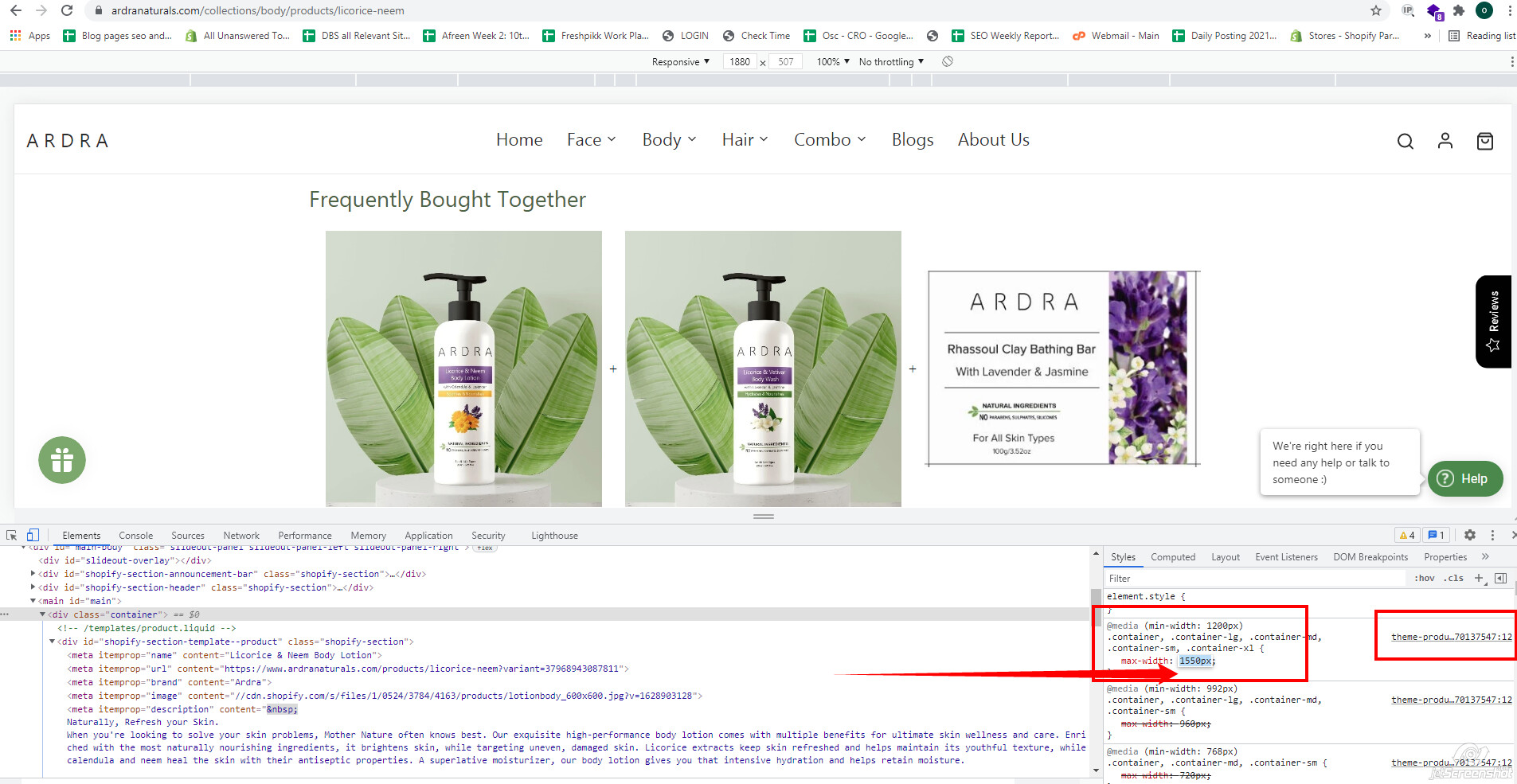
Task: Open the account user icon
Action: (x=1445, y=141)
